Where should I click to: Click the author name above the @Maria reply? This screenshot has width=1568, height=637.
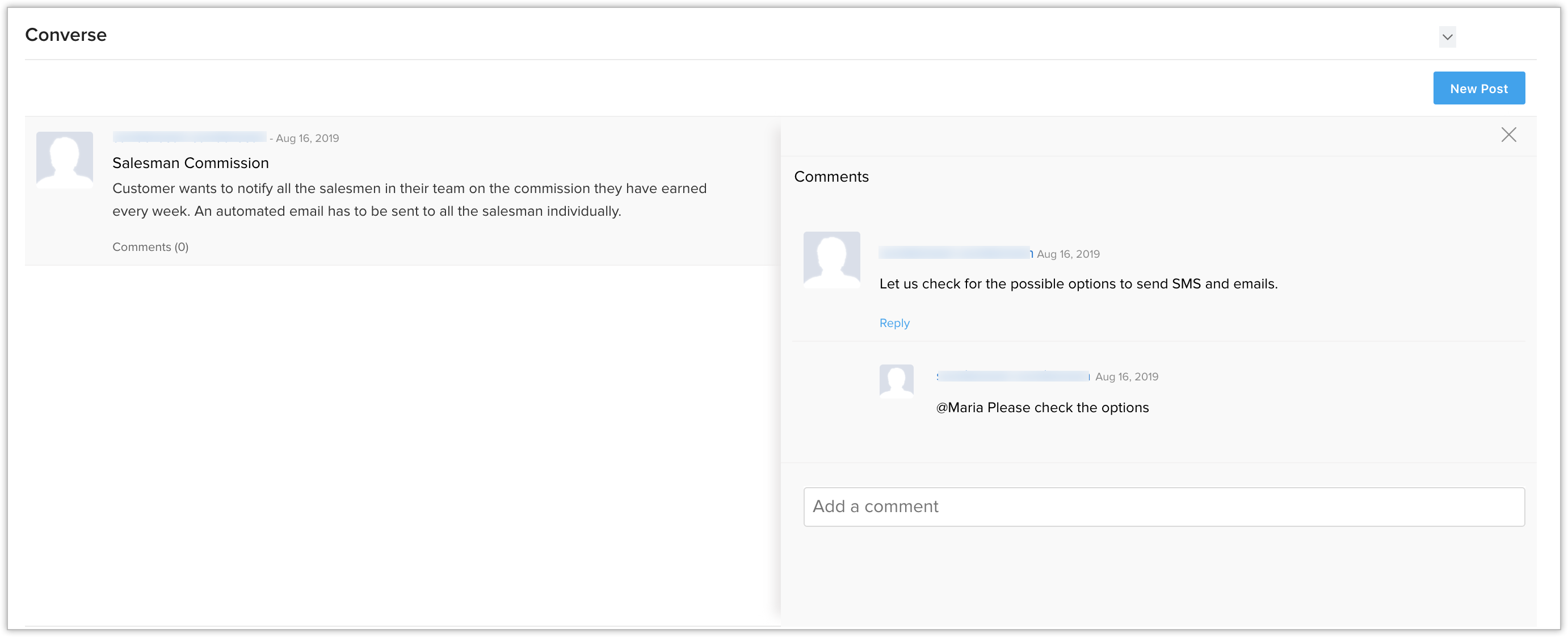pos(1012,376)
